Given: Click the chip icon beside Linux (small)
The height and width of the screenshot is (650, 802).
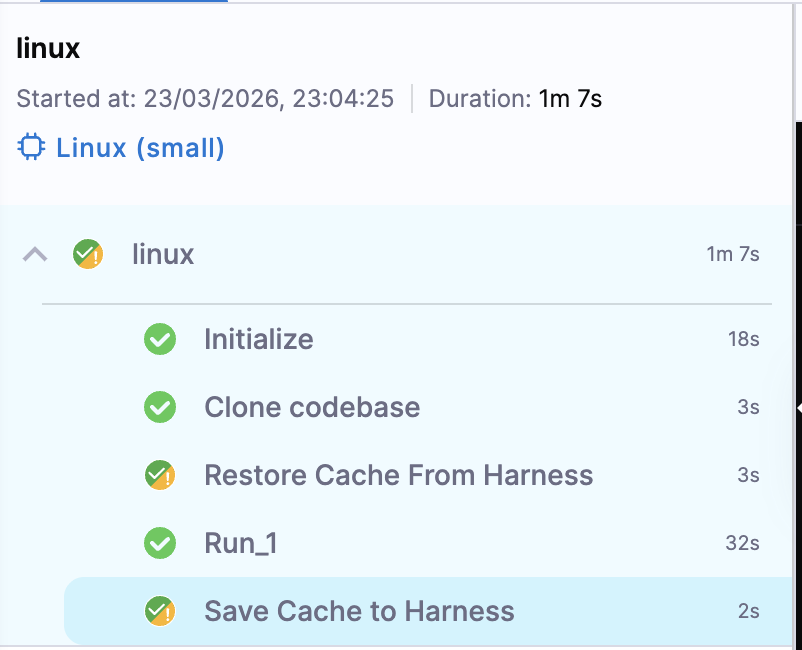Looking at the screenshot, I should click(32, 148).
